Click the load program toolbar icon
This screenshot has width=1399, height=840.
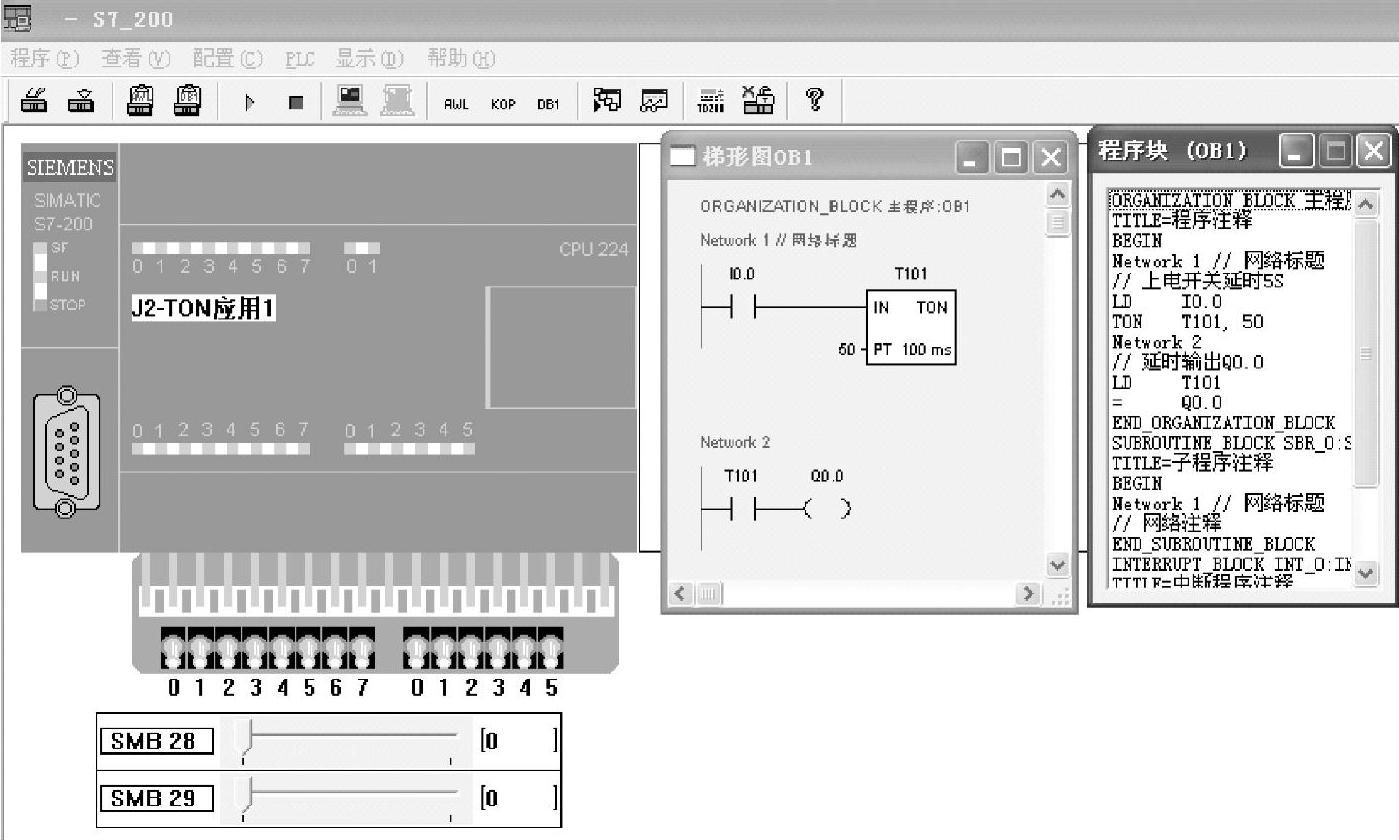coord(35,102)
